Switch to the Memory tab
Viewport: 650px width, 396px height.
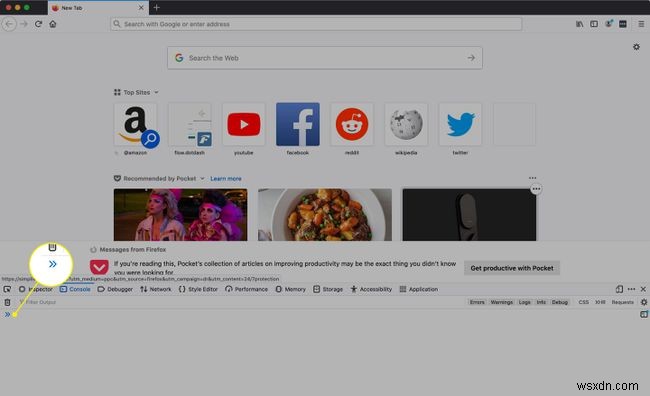point(291,289)
